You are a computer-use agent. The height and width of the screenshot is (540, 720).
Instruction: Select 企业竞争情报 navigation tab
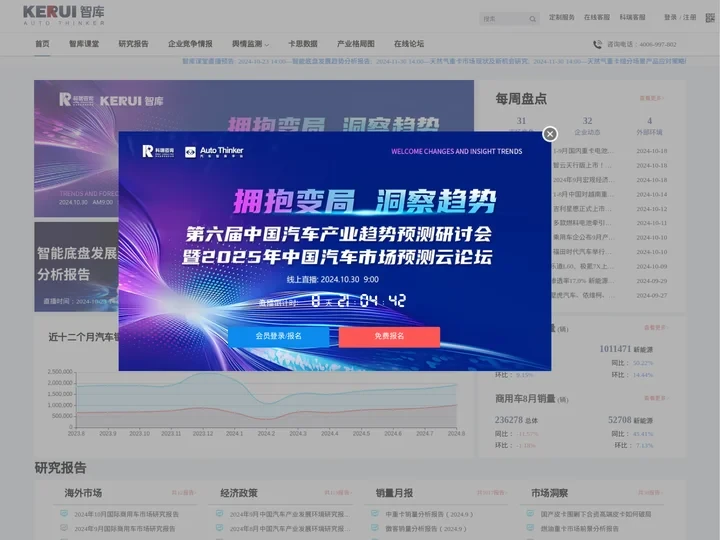click(190, 44)
